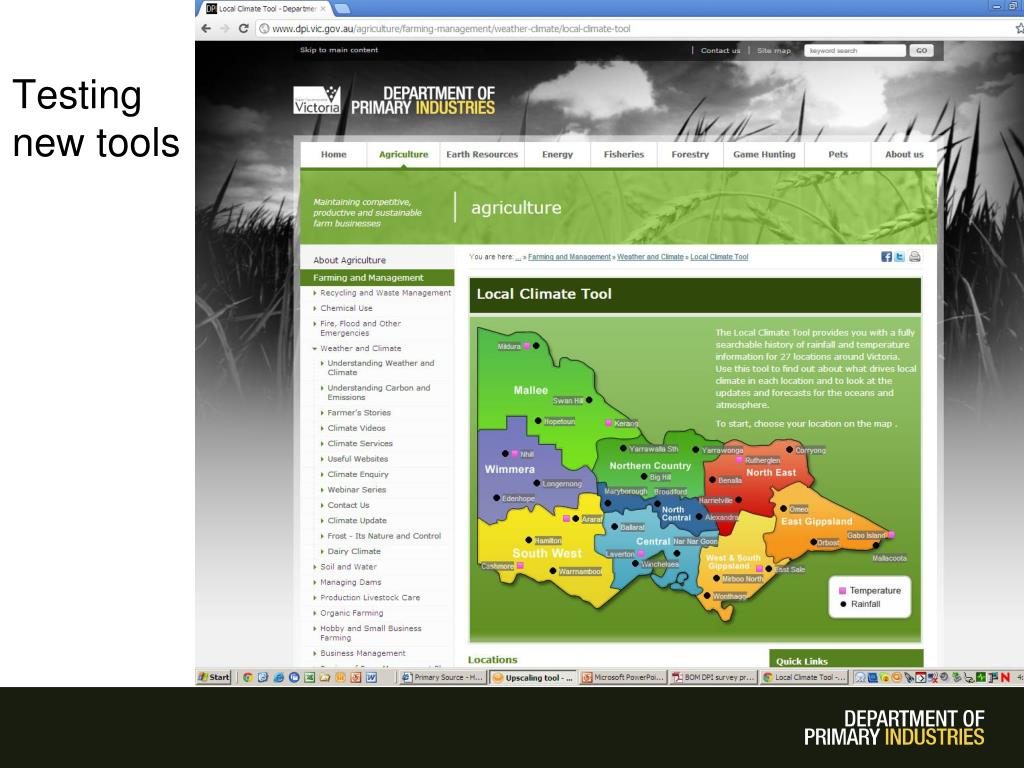The image size is (1024, 768).
Task: Select Kerang temperature marker
Action: (609, 423)
